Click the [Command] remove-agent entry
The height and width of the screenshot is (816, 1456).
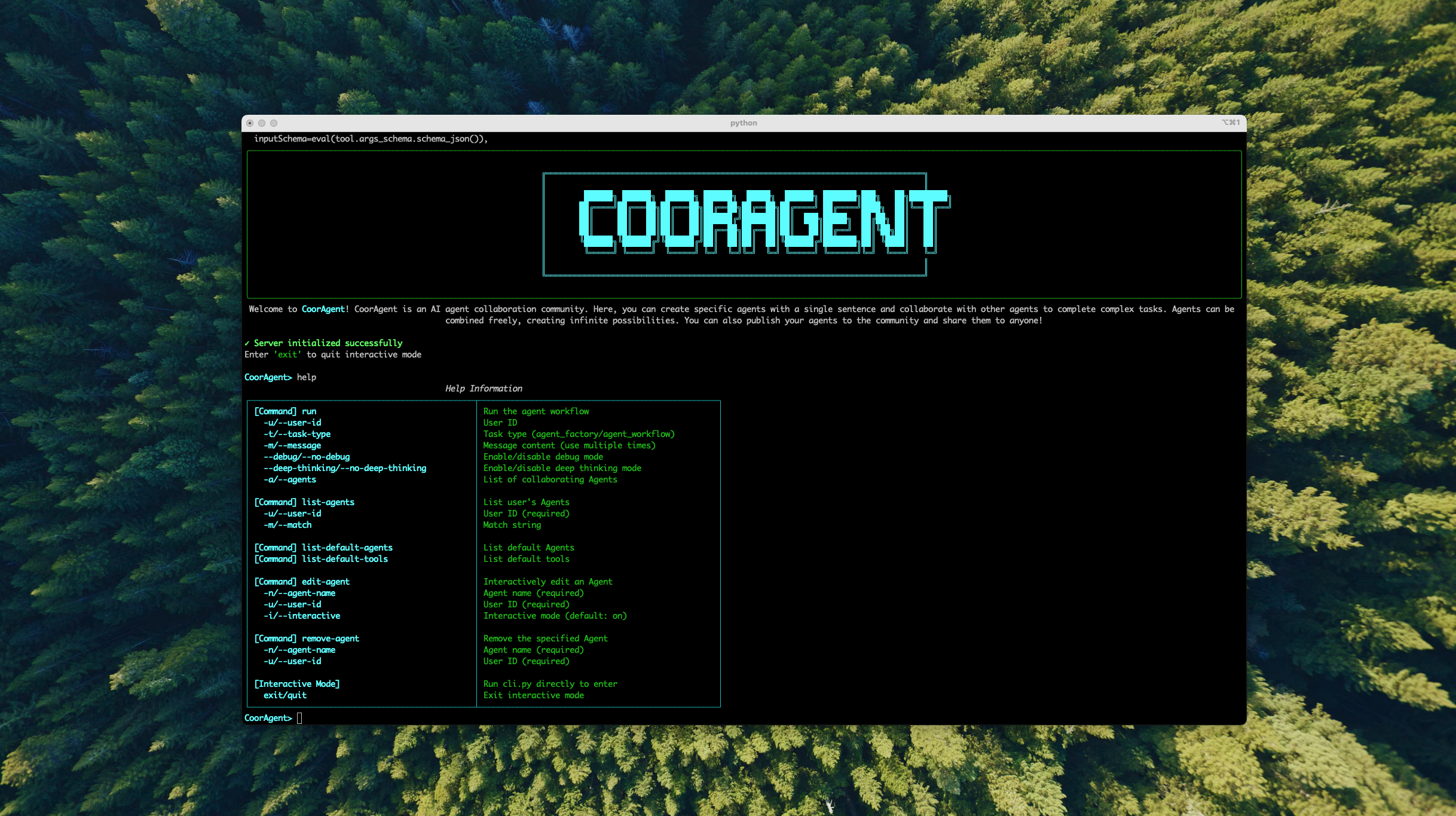pos(307,638)
